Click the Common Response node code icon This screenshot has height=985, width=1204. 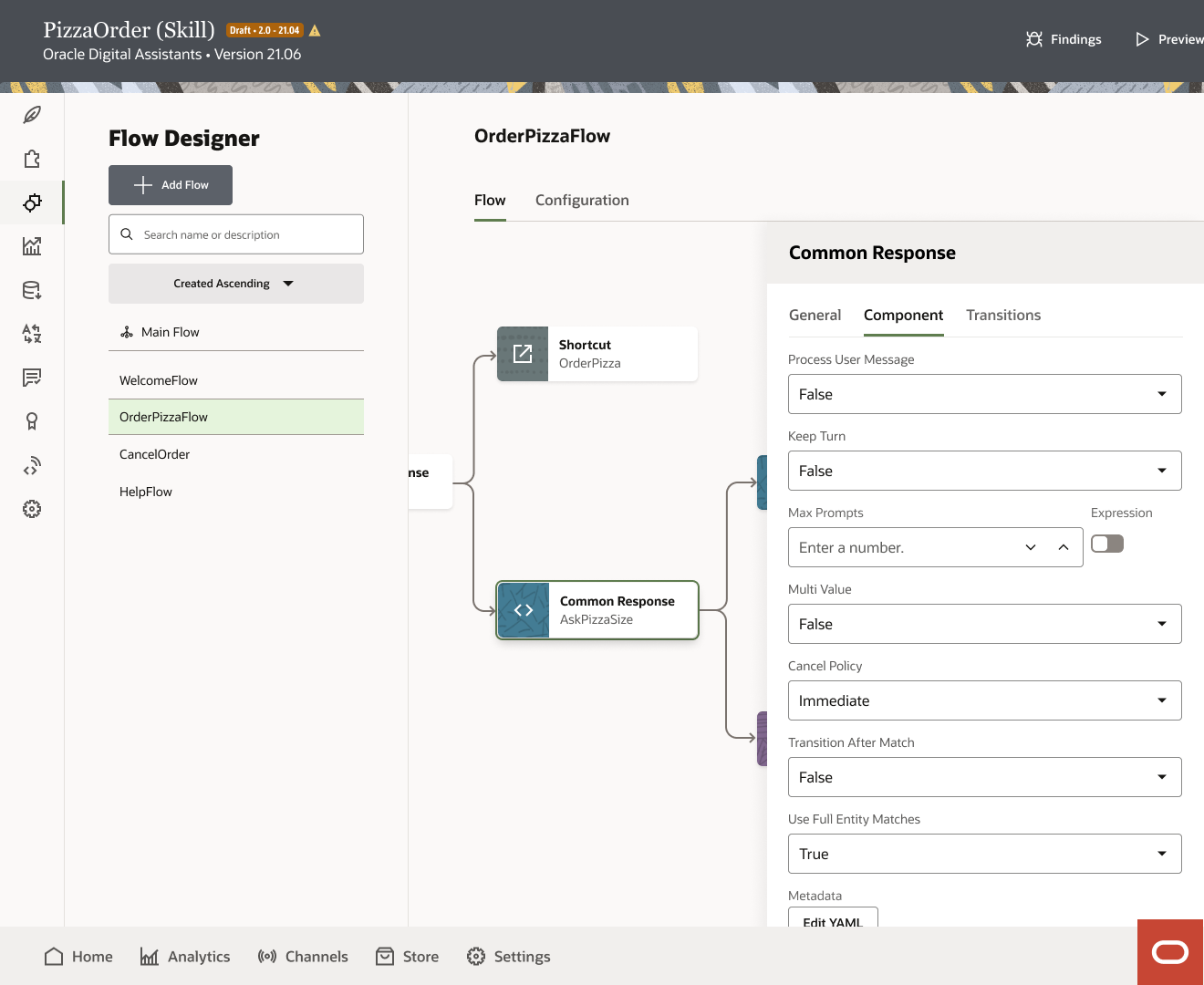click(524, 610)
